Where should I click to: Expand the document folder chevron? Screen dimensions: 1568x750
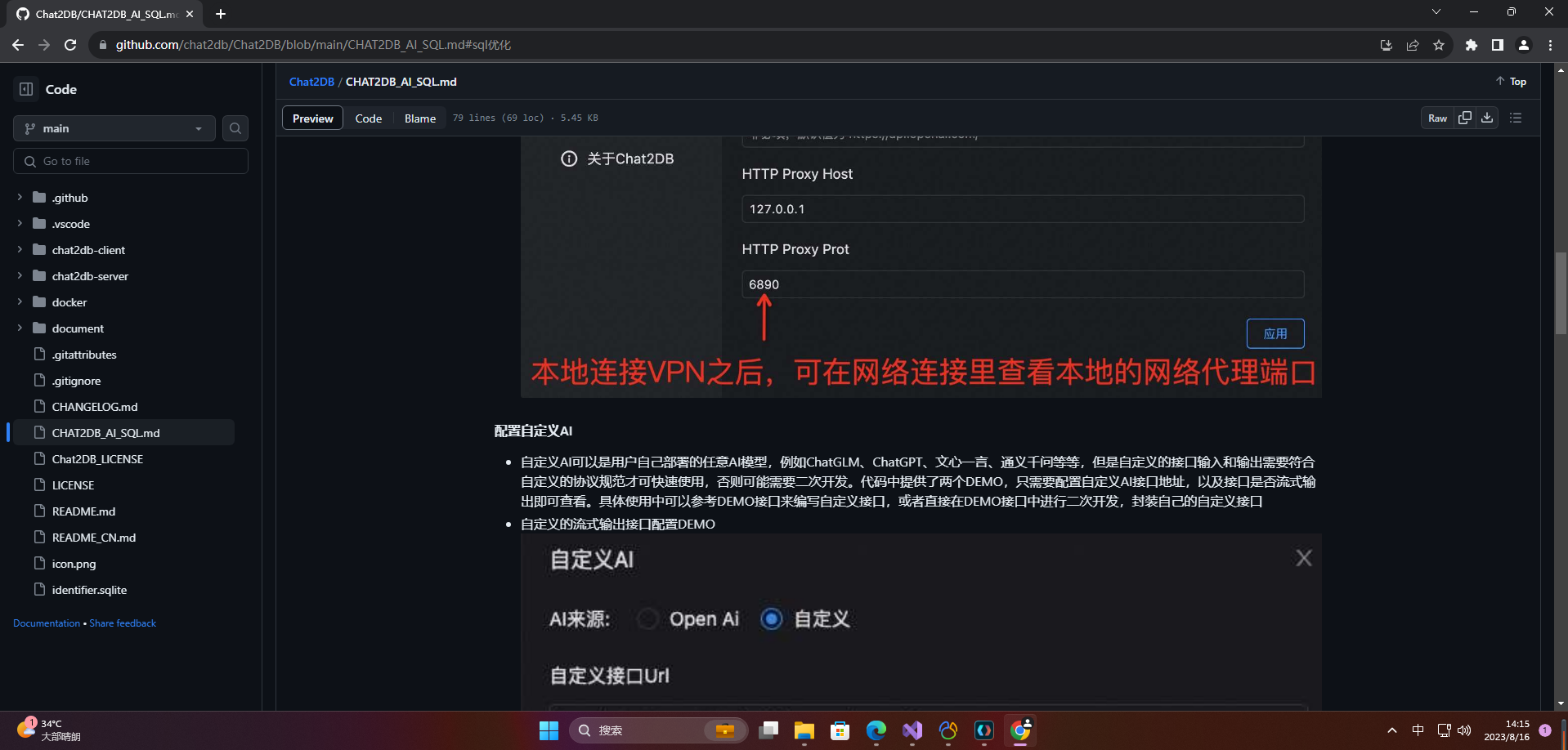point(20,328)
